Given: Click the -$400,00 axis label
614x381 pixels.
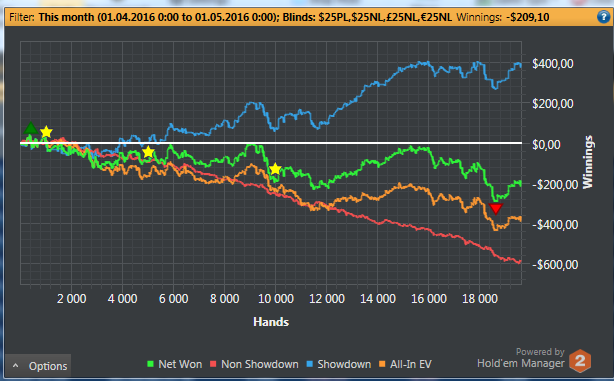Looking at the screenshot, I should point(555,225).
